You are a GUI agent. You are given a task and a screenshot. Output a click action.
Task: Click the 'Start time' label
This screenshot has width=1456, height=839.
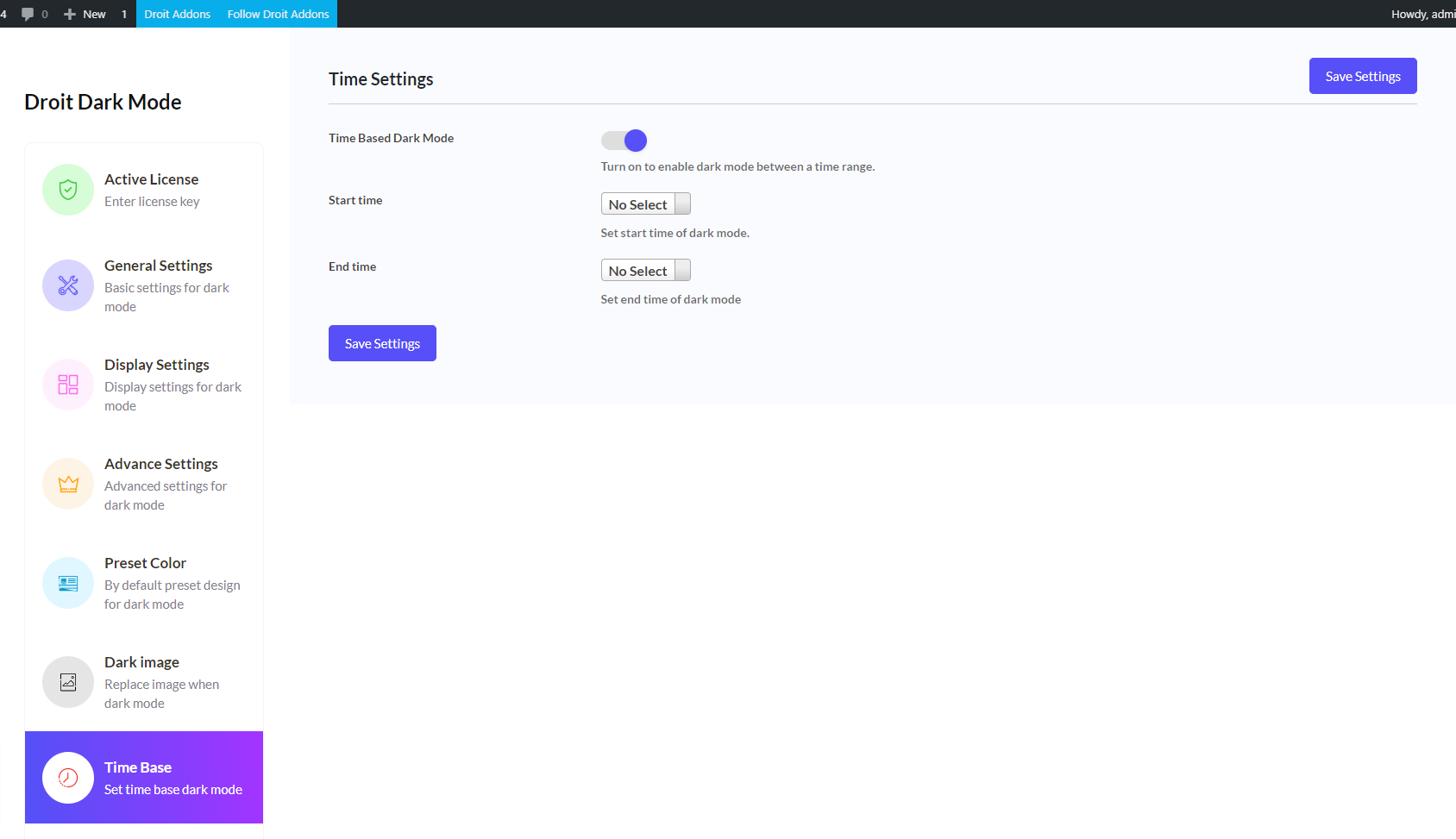(x=355, y=200)
